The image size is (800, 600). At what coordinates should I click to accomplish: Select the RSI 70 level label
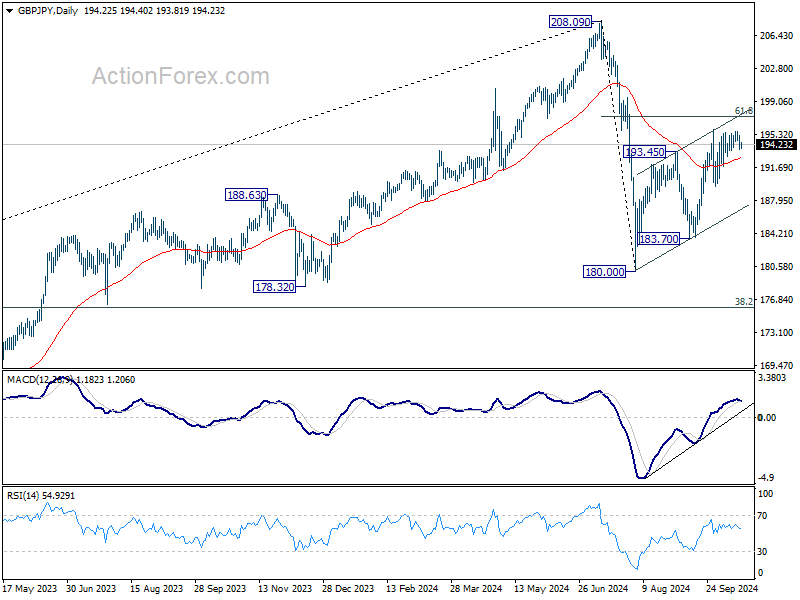(762, 516)
